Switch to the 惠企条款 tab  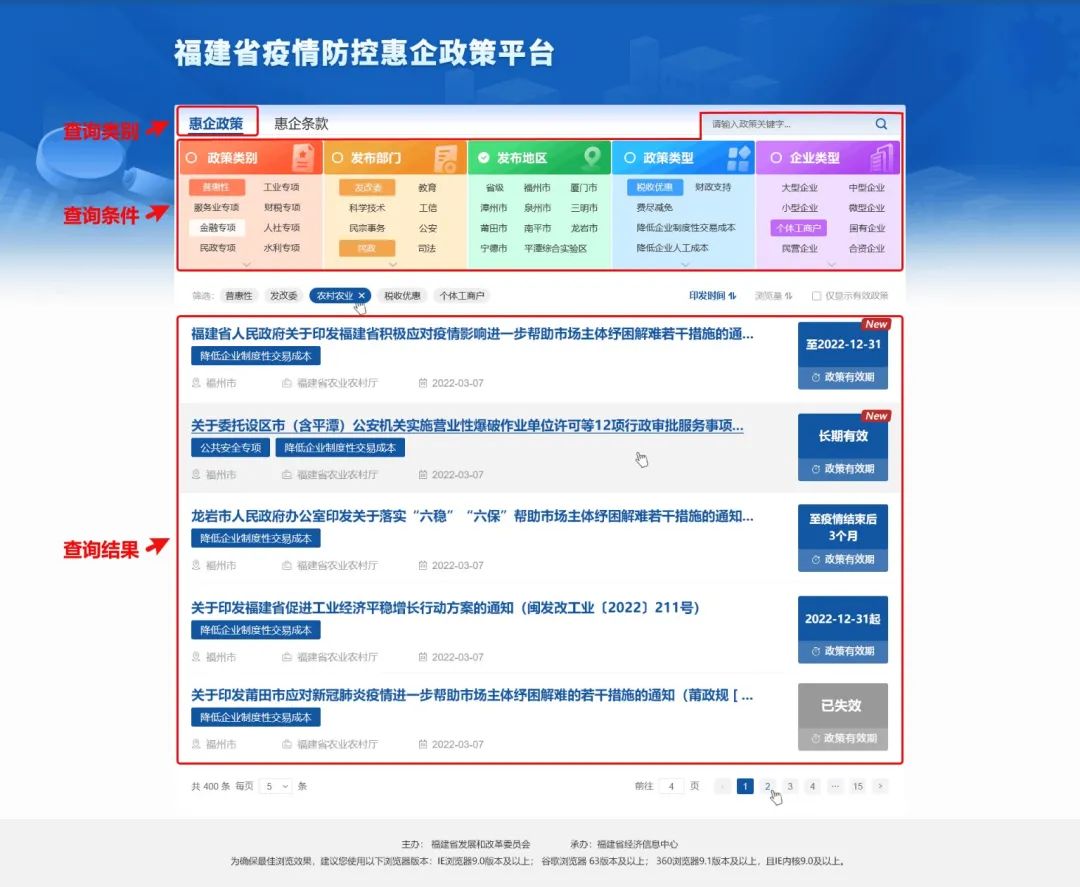301,124
